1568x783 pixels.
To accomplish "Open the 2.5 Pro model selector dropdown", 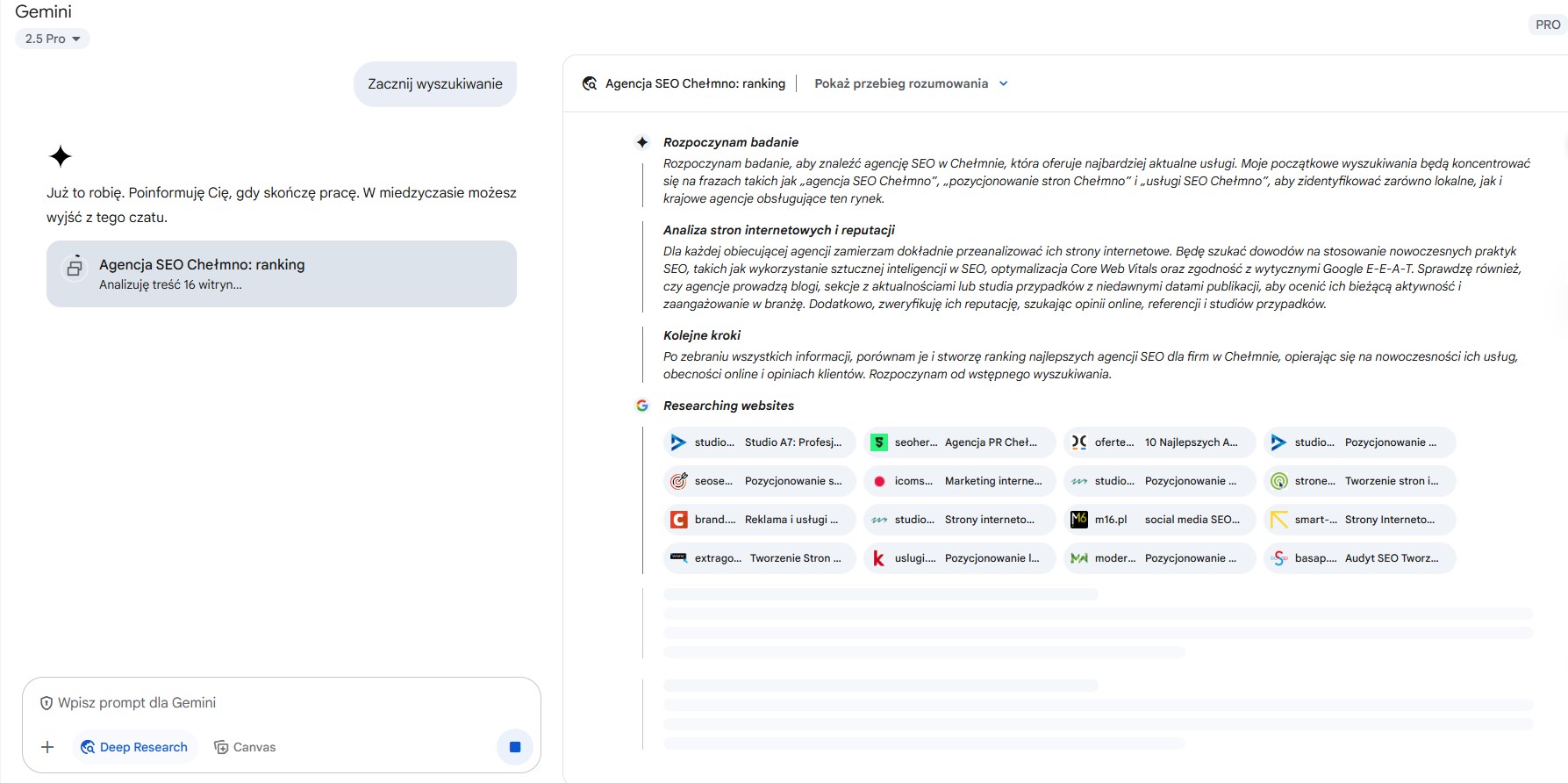I will click(x=53, y=39).
